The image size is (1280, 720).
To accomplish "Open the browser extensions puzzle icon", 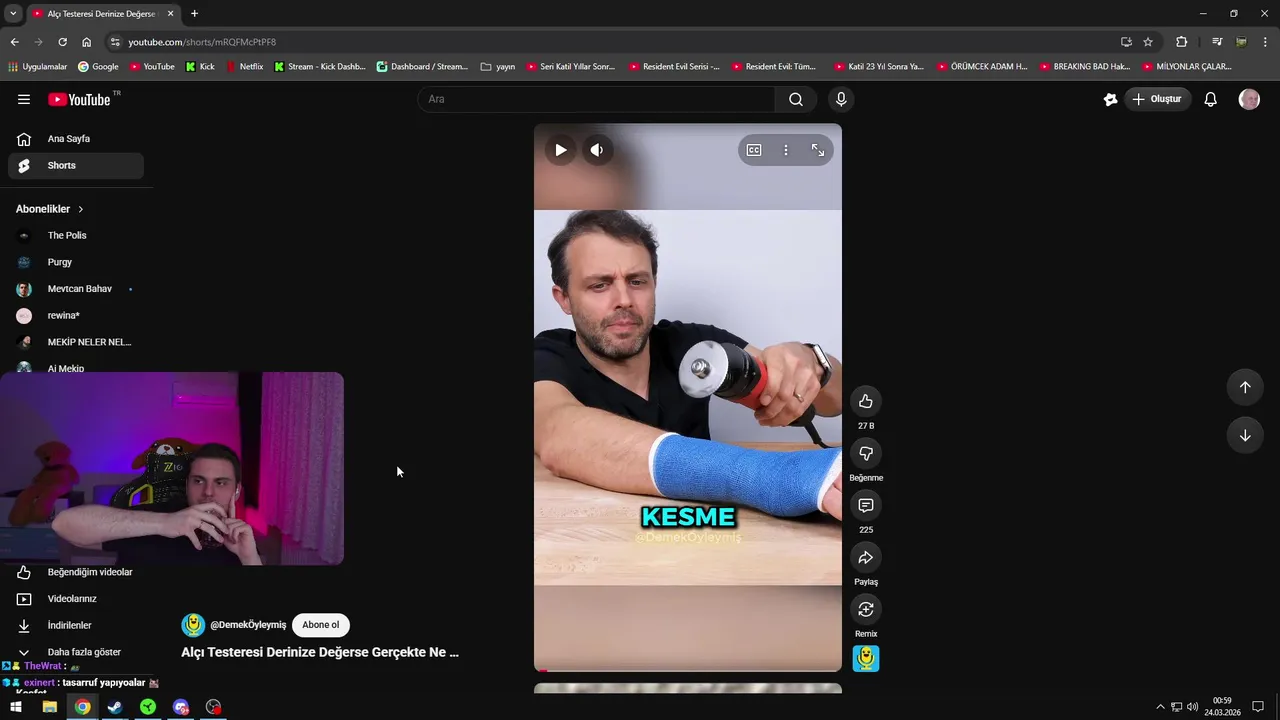I will [x=1181, y=42].
